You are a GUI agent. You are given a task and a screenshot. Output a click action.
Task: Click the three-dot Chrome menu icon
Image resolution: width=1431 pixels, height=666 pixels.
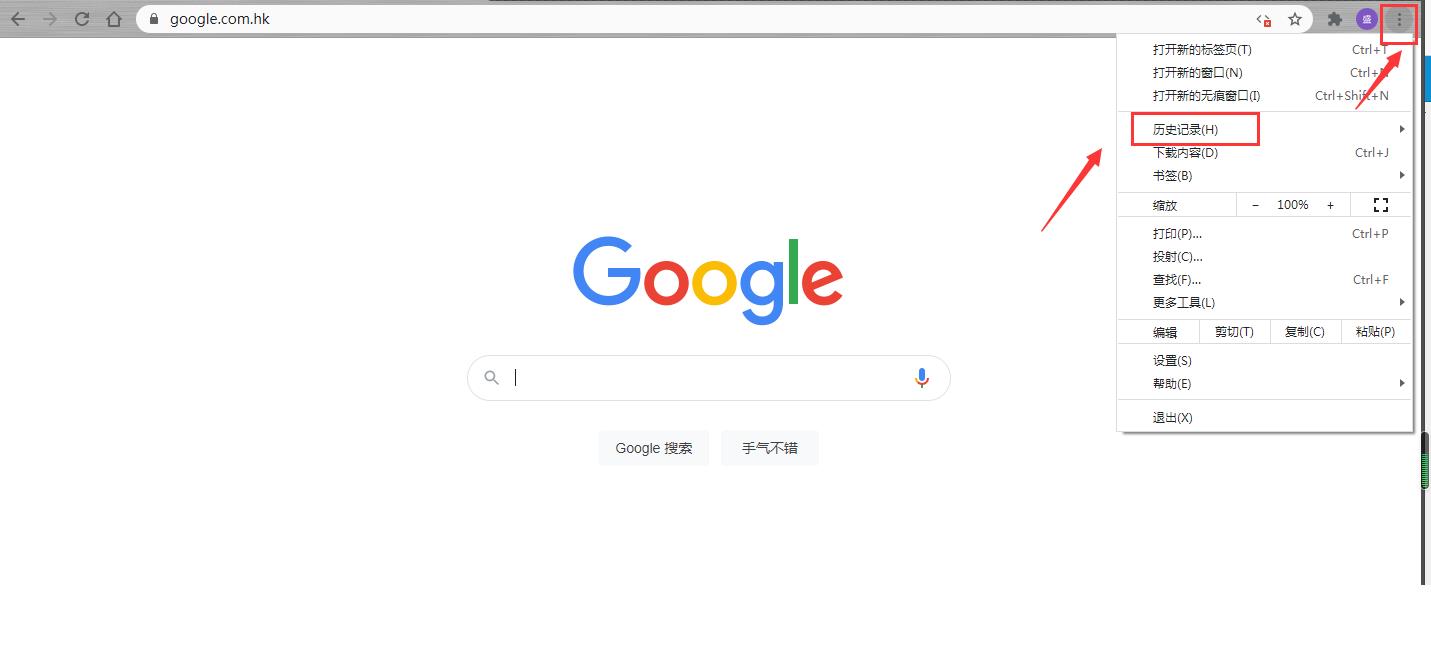(x=1399, y=19)
